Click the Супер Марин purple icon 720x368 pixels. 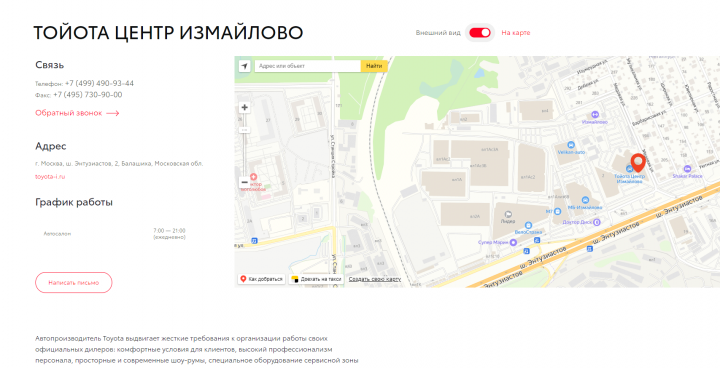coord(513,243)
